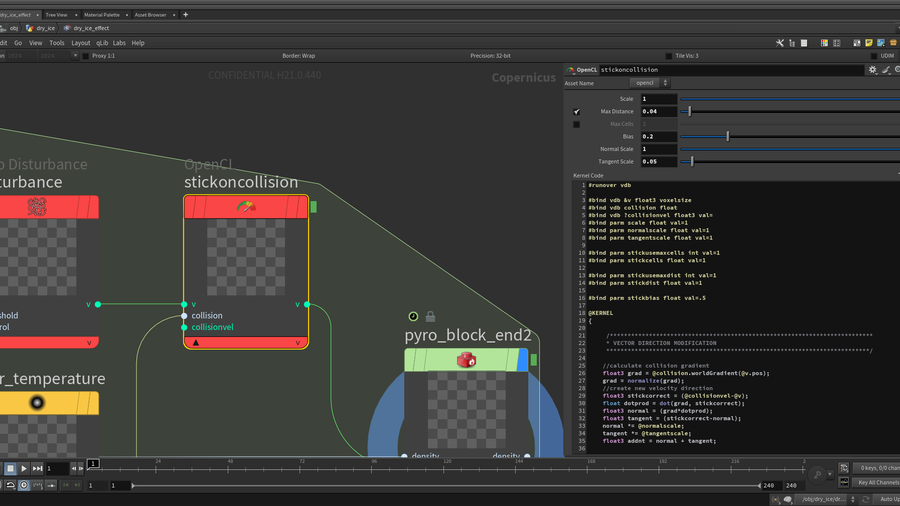
Task: Open the Labs menu
Action: coord(119,43)
